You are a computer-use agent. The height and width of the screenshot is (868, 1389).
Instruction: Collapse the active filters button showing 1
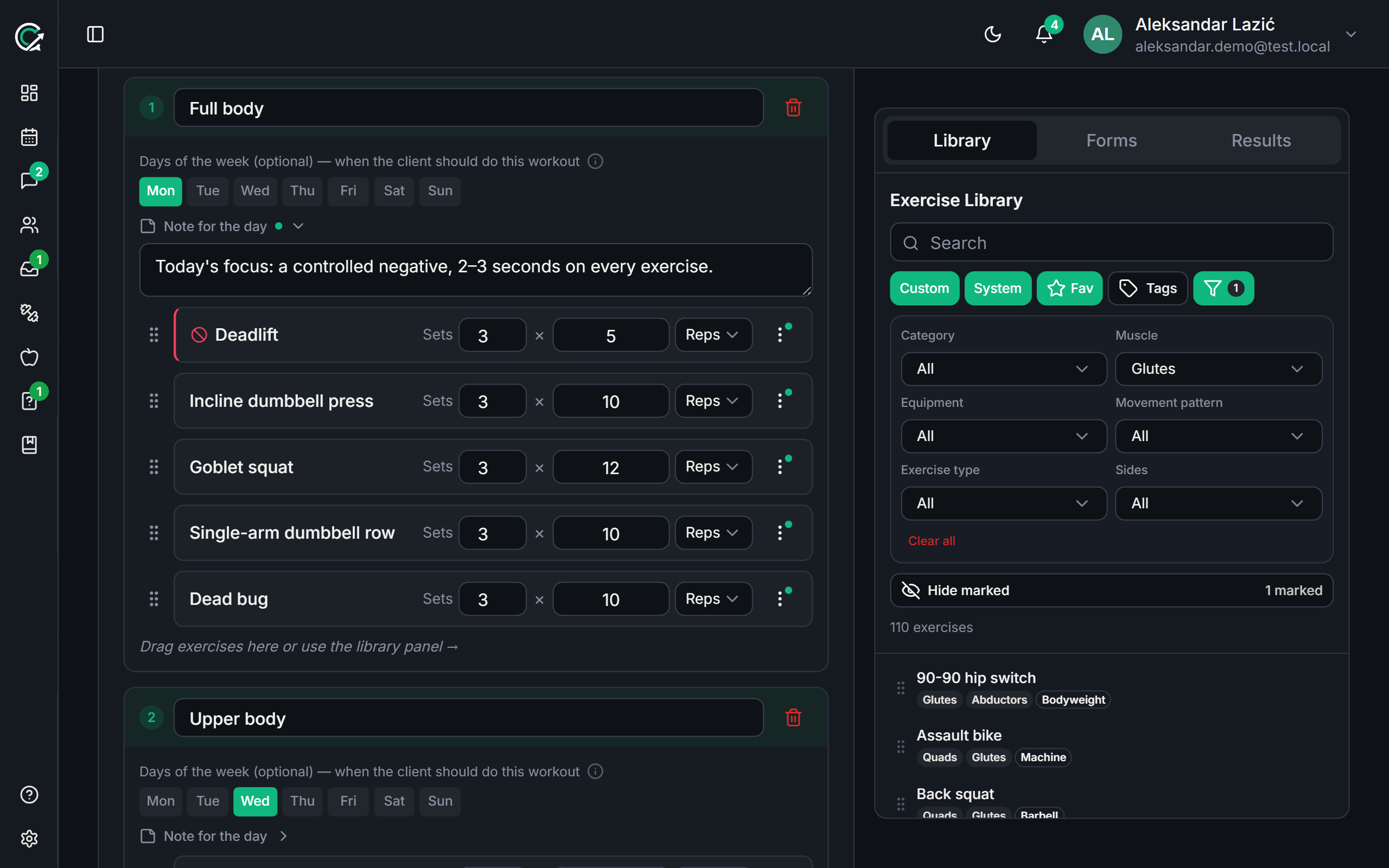pos(1223,288)
